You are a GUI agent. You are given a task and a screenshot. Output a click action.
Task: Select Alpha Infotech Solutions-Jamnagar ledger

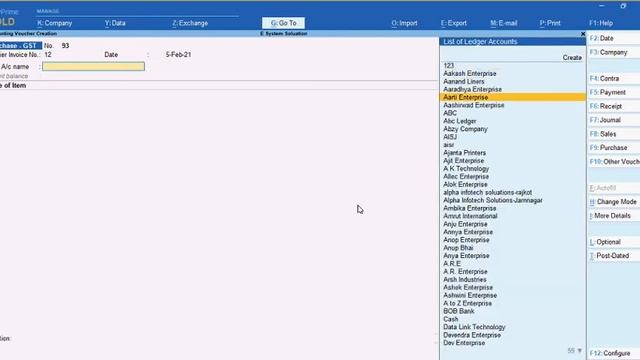tap(493, 200)
